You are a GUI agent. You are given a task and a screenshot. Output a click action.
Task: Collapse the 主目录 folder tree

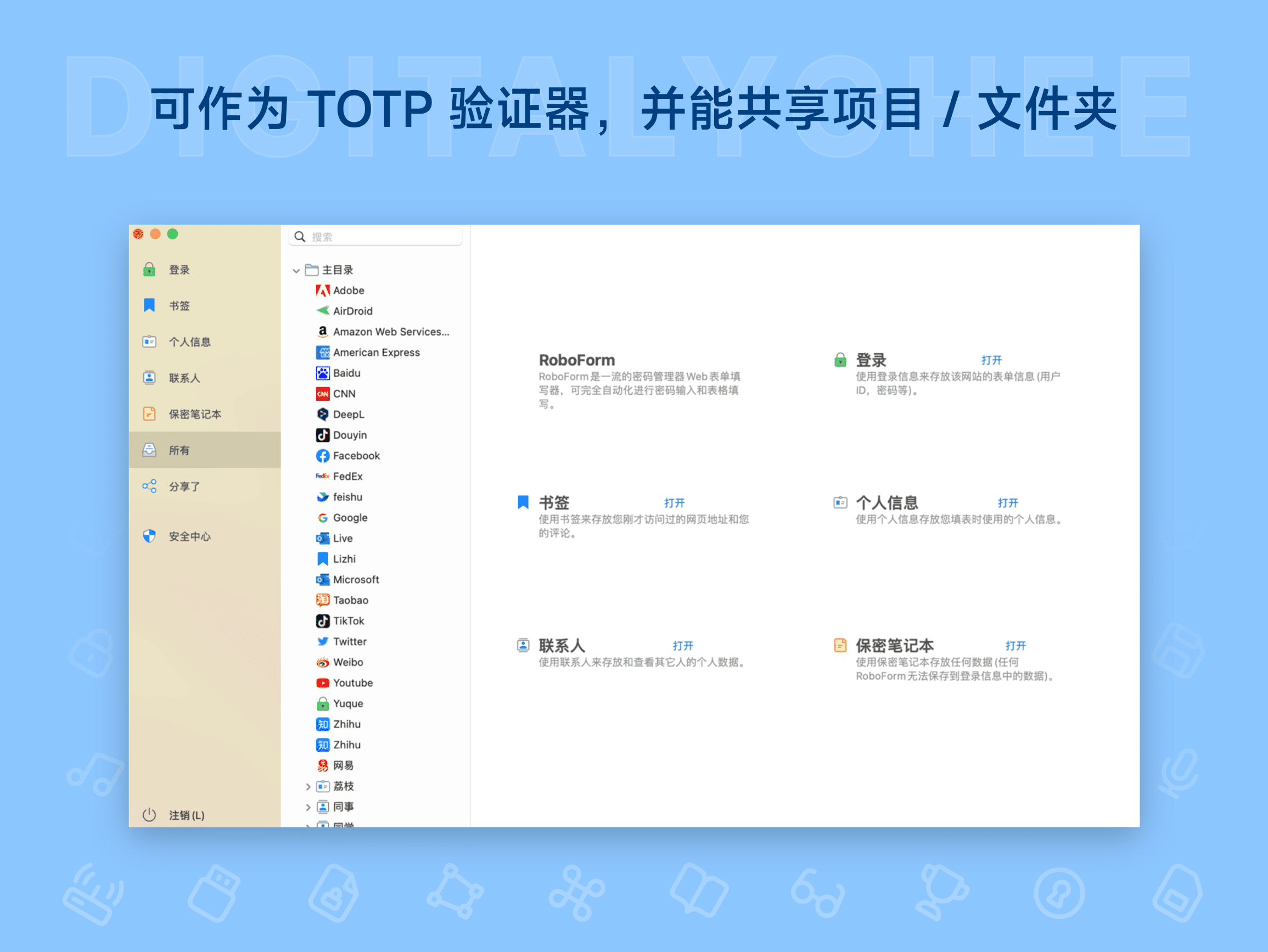tap(296, 270)
